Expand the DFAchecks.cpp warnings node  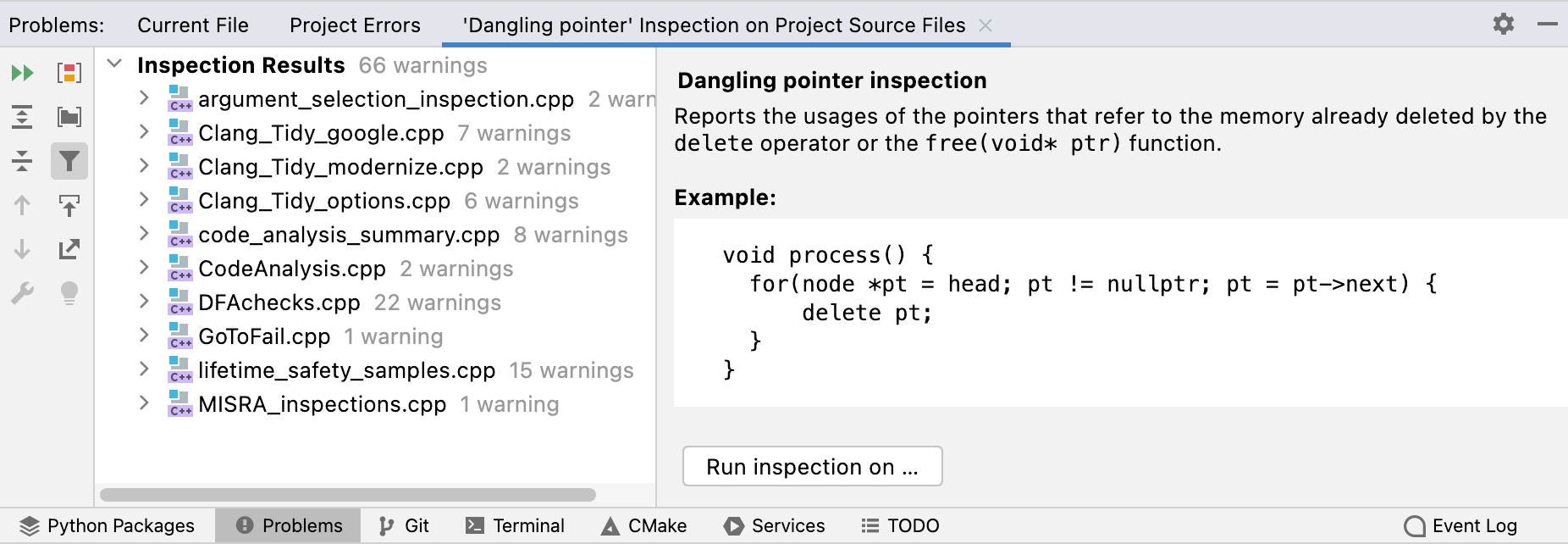[142, 303]
